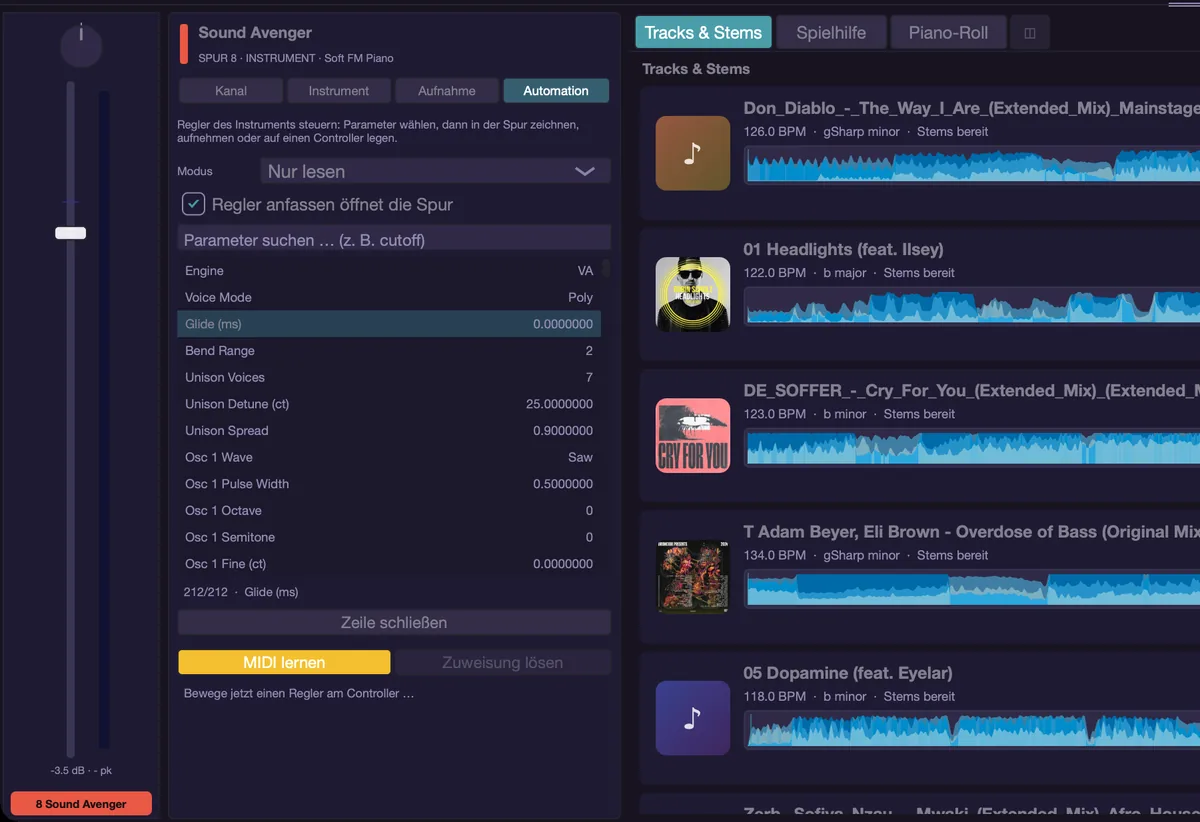The height and width of the screenshot is (822, 1200).
Task: Switch to the Spielhilfe tab
Action: 831,33
